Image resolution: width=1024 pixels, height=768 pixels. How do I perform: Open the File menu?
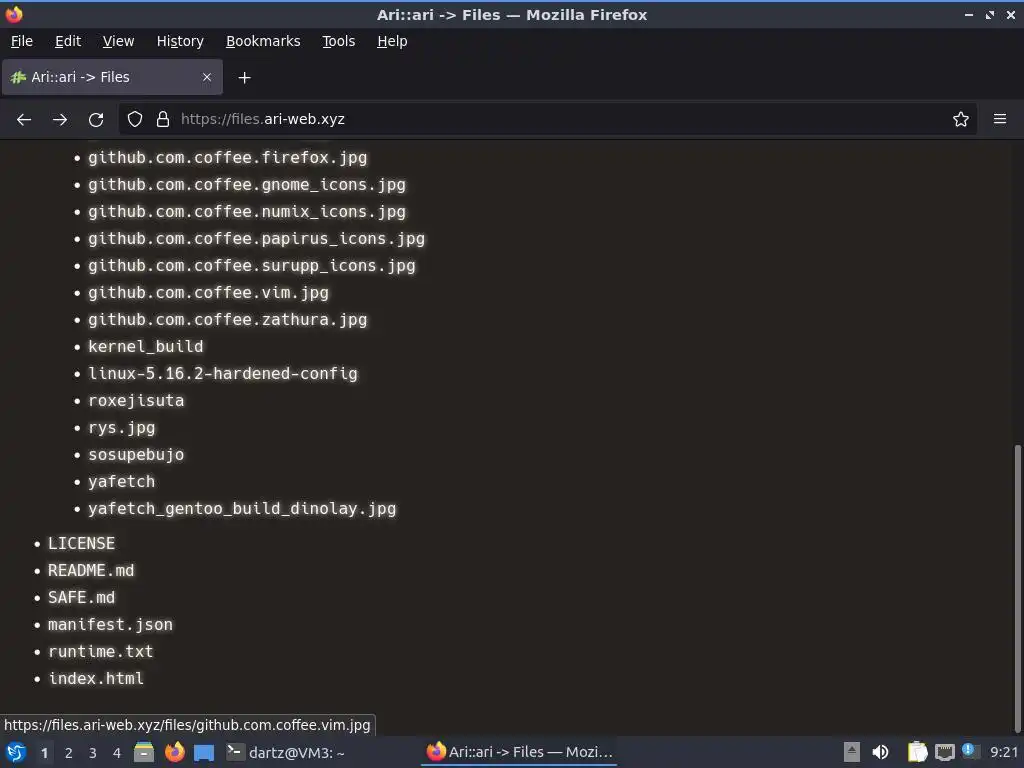point(22,41)
